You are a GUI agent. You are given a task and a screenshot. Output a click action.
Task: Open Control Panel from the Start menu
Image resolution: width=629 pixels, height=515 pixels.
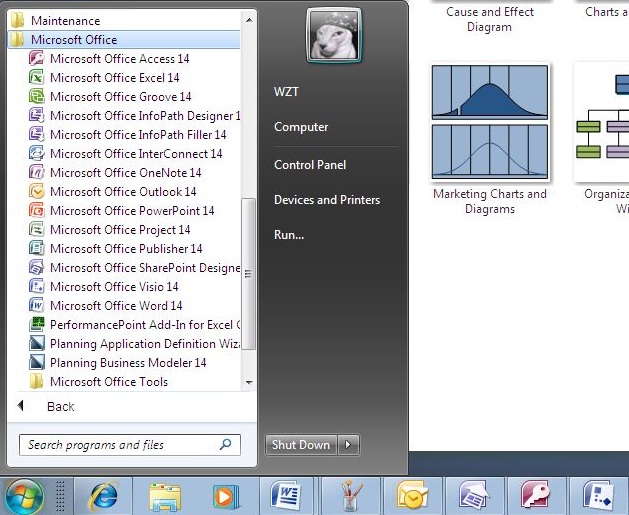tap(309, 165)
